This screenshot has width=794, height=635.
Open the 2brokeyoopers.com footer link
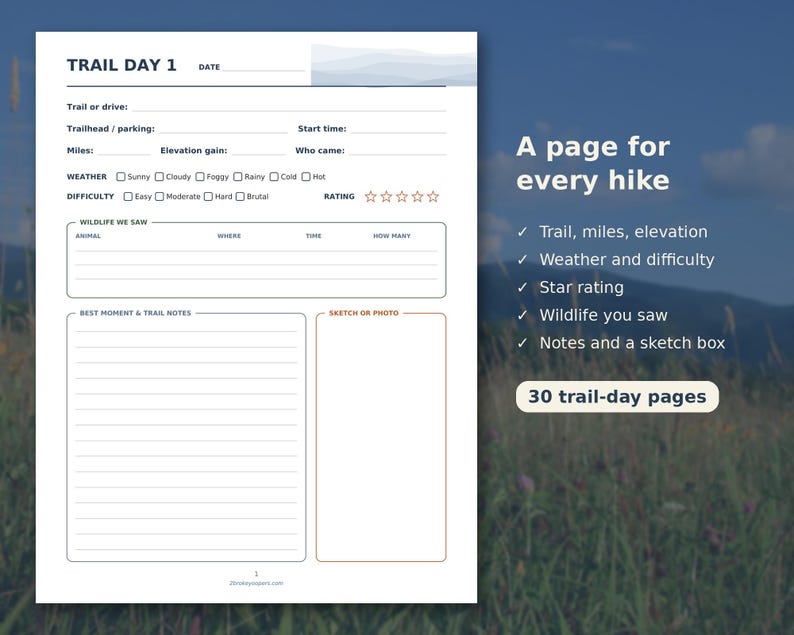[x=256, y=583]
